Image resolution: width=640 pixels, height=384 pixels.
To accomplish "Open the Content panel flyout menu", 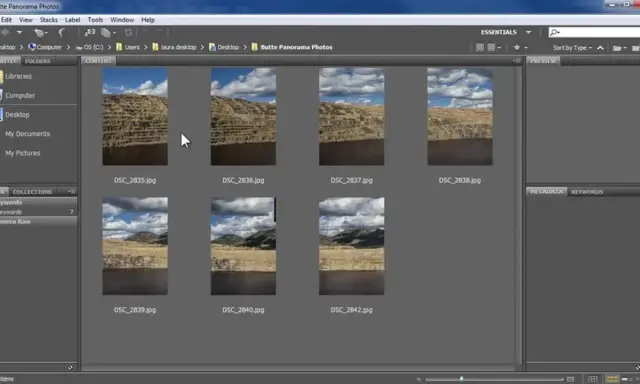I will click(x=517, y=61).
